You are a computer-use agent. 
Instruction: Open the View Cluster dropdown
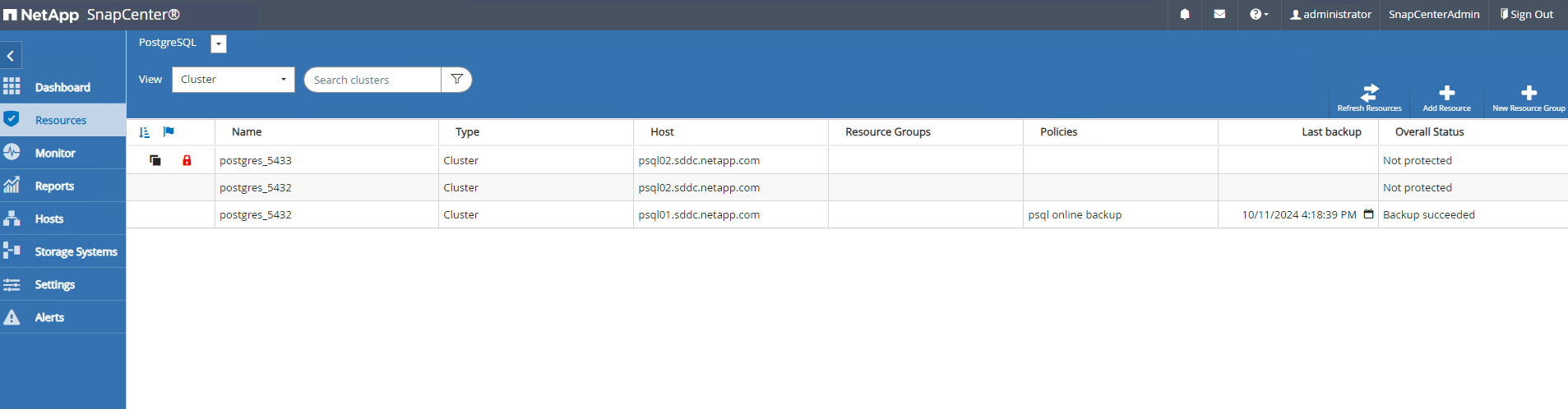(x=234, y=80)
